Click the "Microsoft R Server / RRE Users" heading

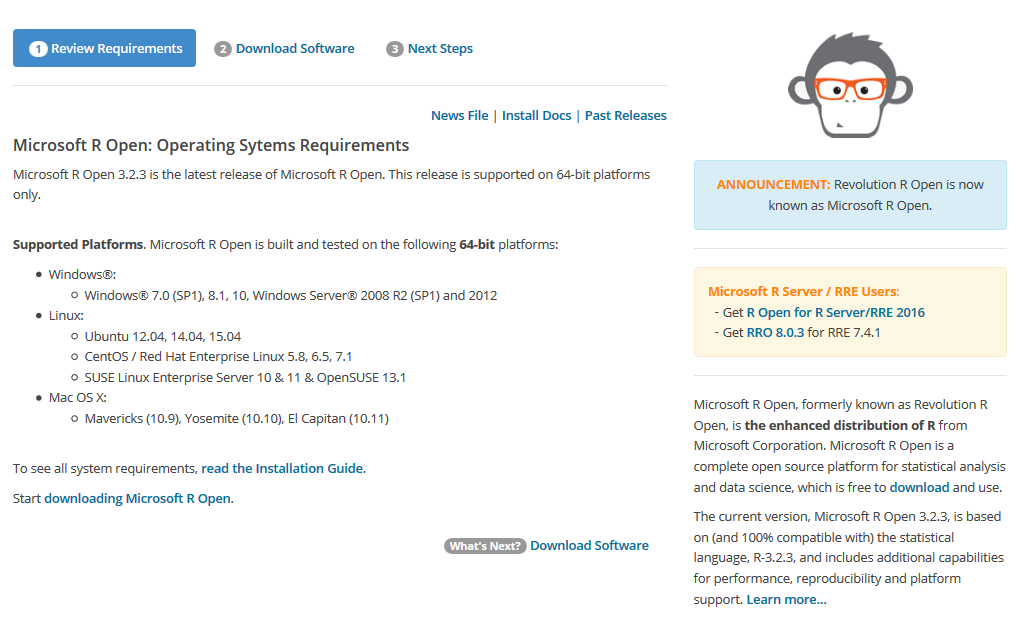click(804, 291)
